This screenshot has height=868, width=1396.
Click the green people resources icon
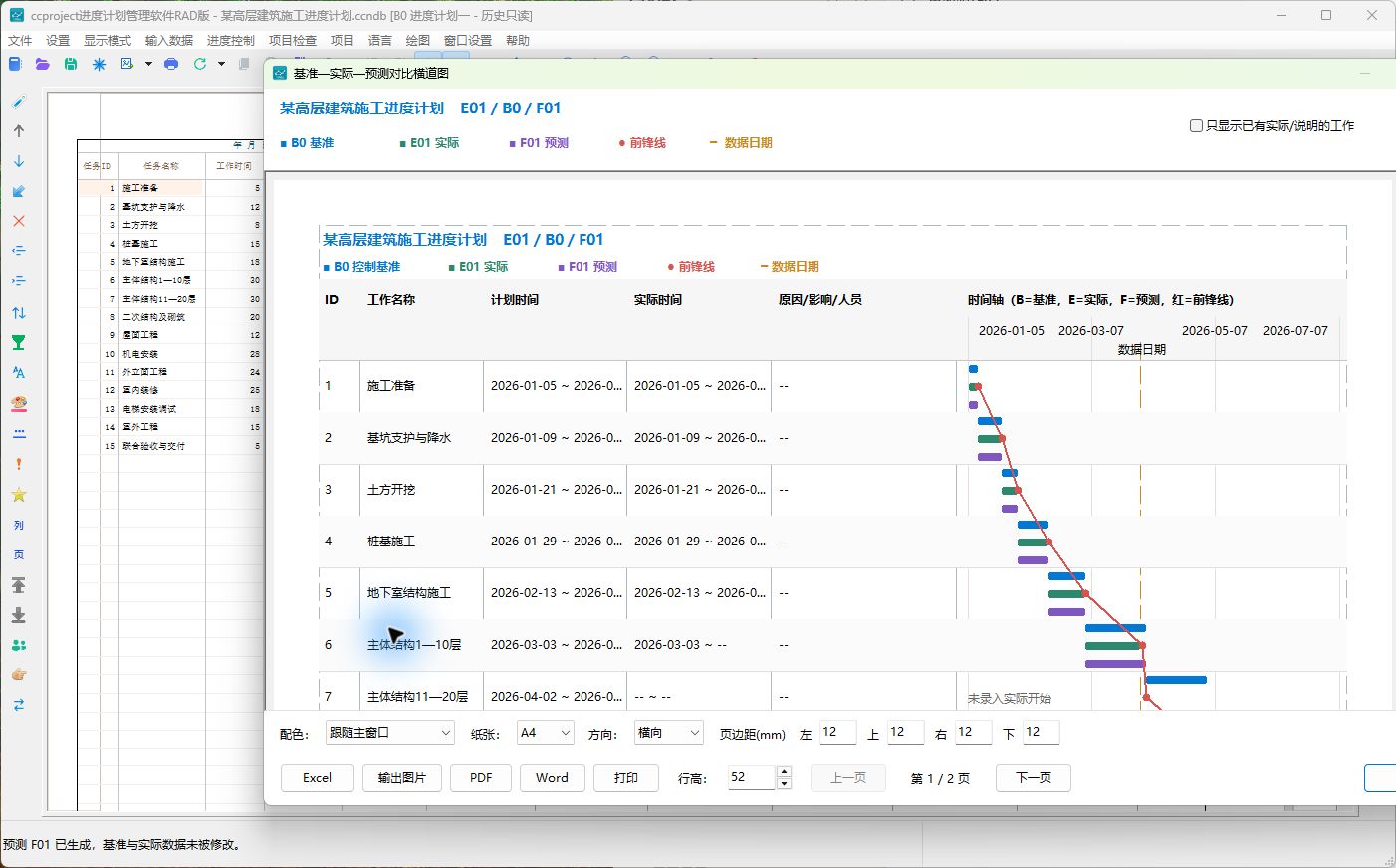pyautogui.click(x=19, y=645)
